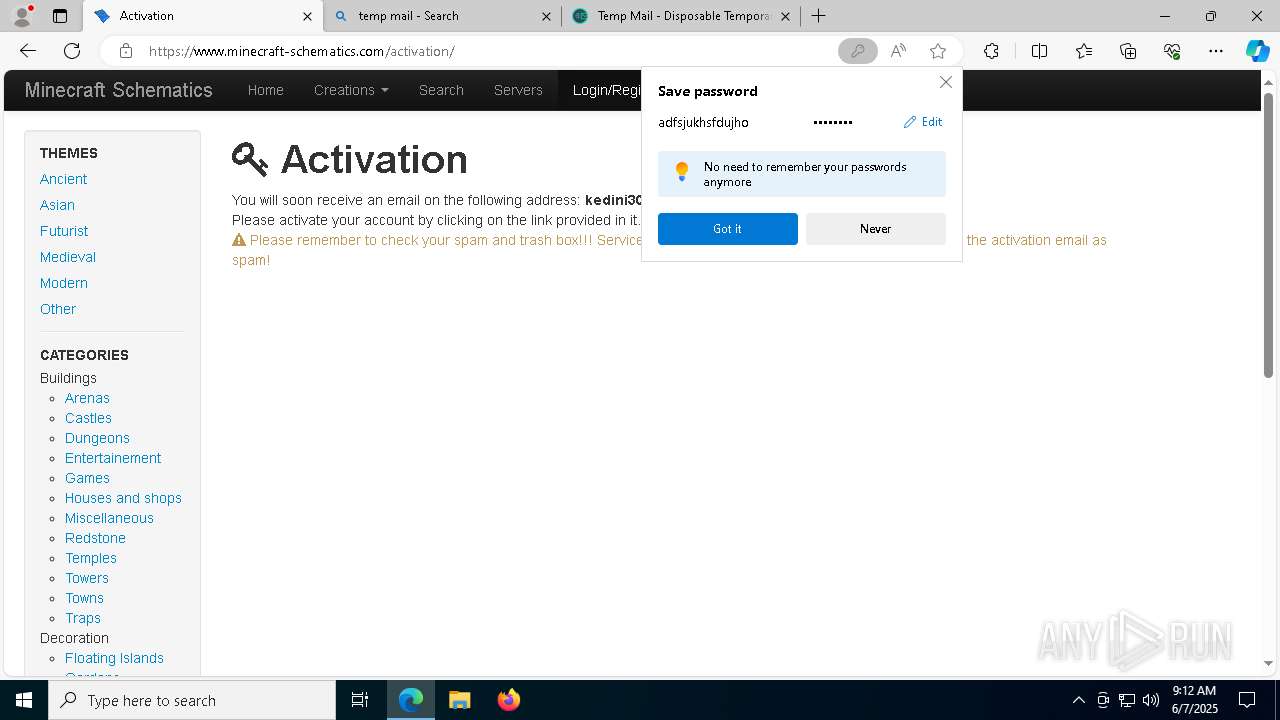
Task: Close the Save password popup
Action: [x=945, y=82]
